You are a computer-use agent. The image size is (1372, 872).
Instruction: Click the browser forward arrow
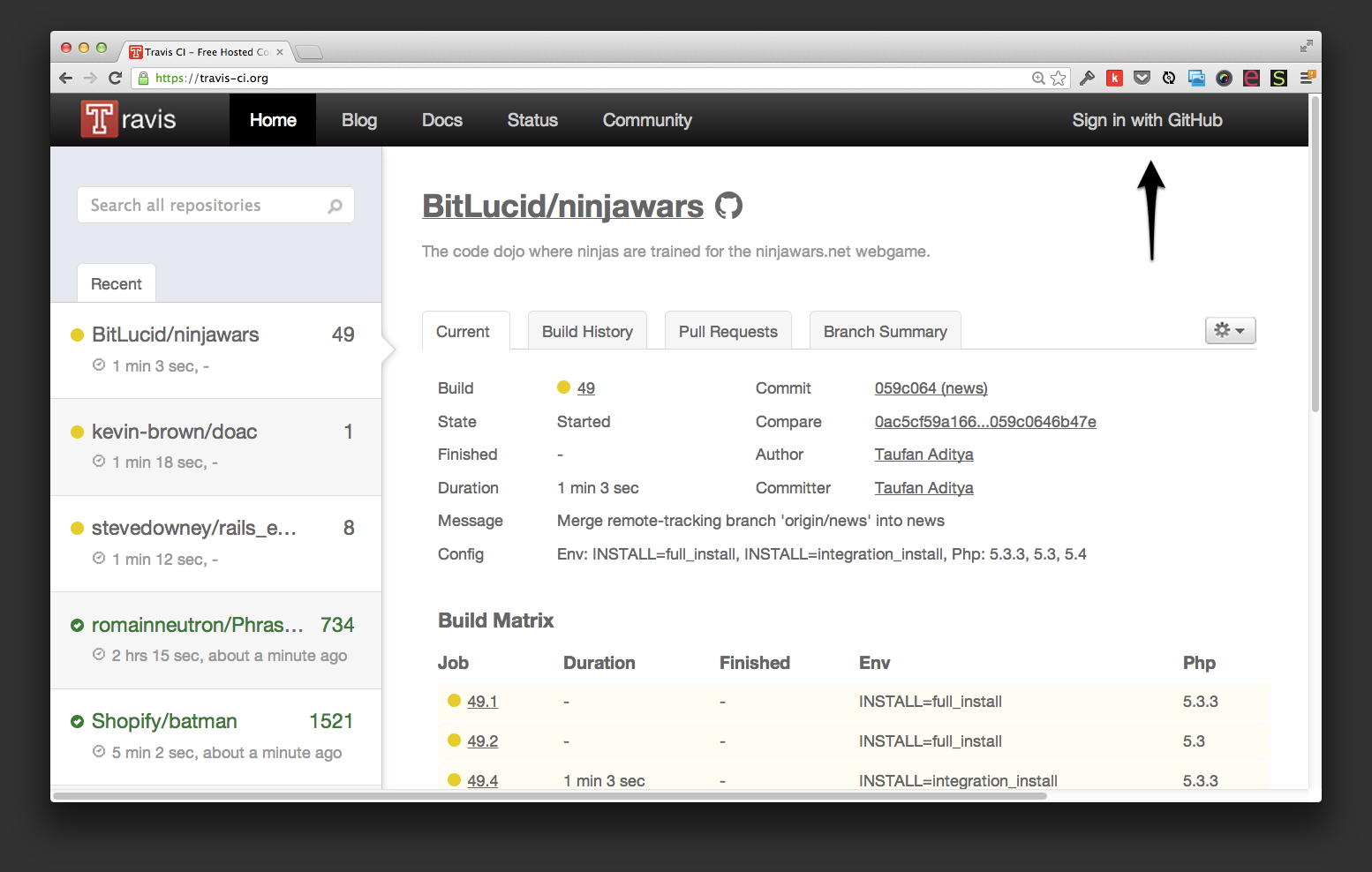click(90, 78)
